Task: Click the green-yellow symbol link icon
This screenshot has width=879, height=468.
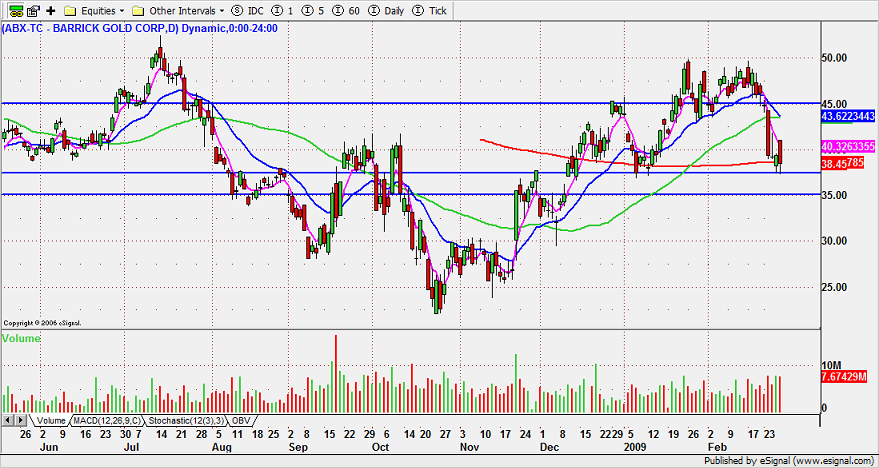Action: tap(17, 11)
